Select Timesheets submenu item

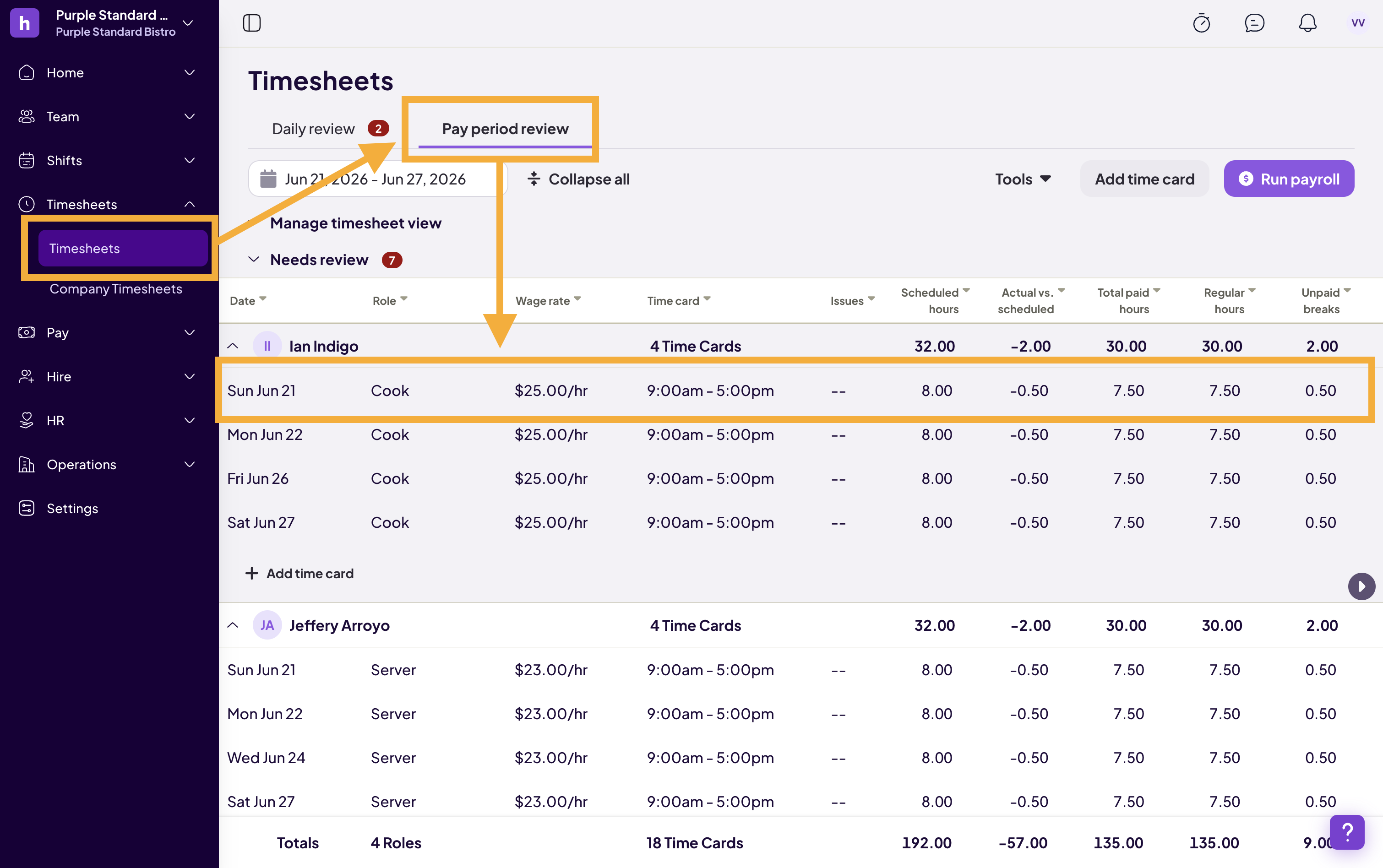click(x=123, y=248)
